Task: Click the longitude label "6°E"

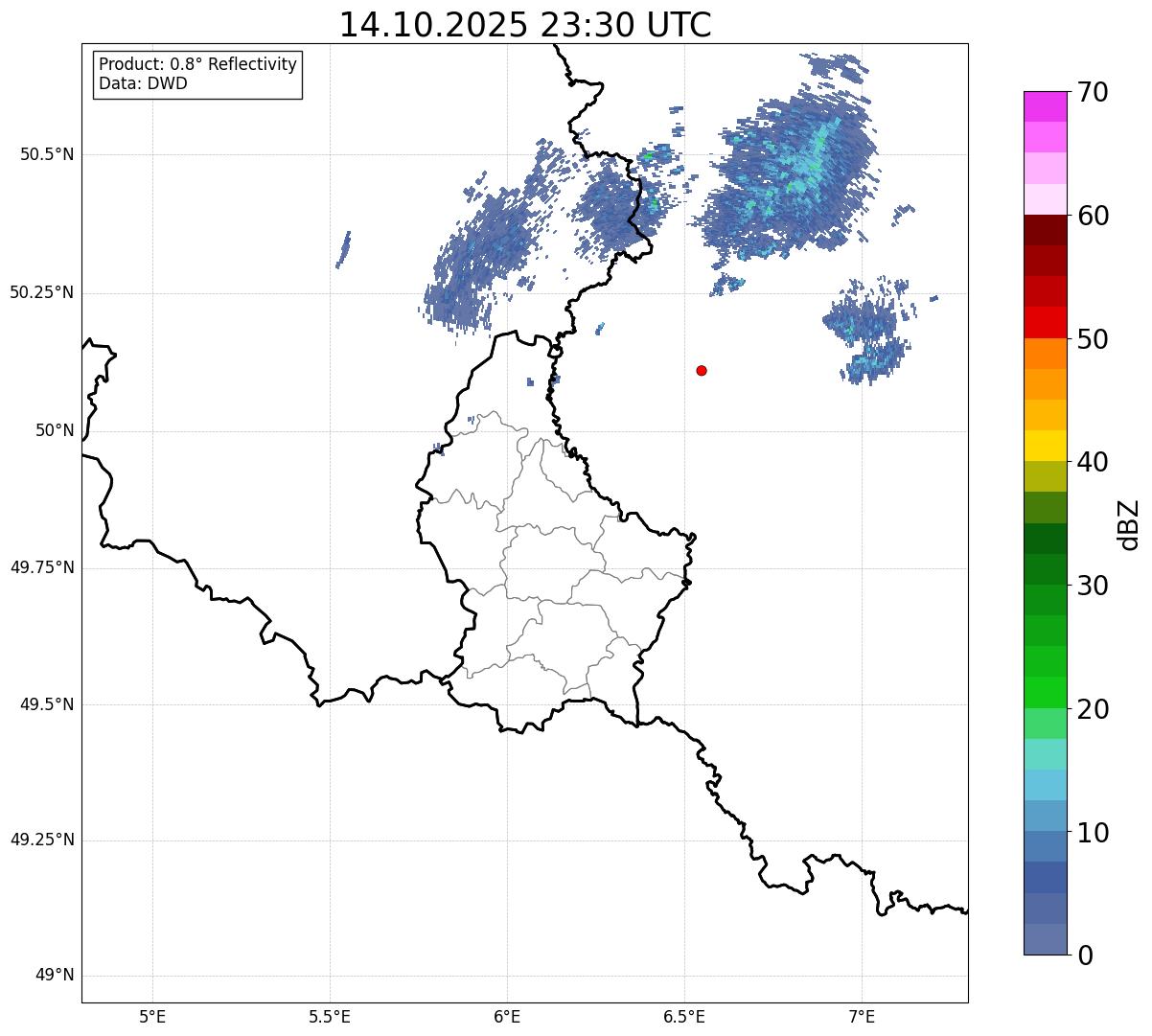Action: tap(507, 1016)
